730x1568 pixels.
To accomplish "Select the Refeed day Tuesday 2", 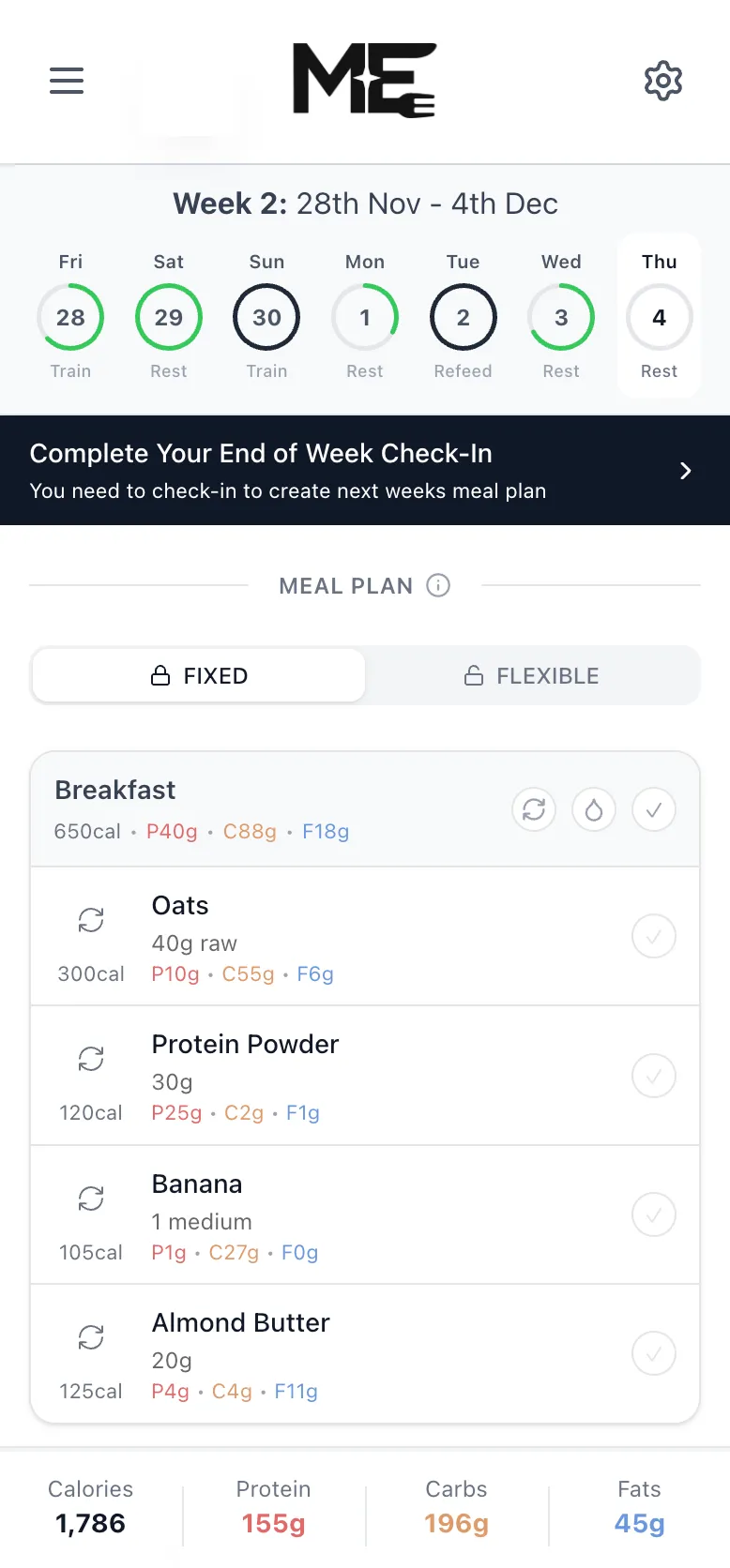I will 463,318.
